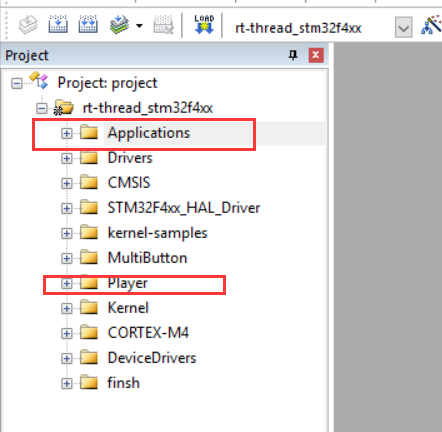The width and height of the screenshot is (442, 432).
Task: Collapse the rt-thread_stm32f4xx target node
Action: [42, 108]
